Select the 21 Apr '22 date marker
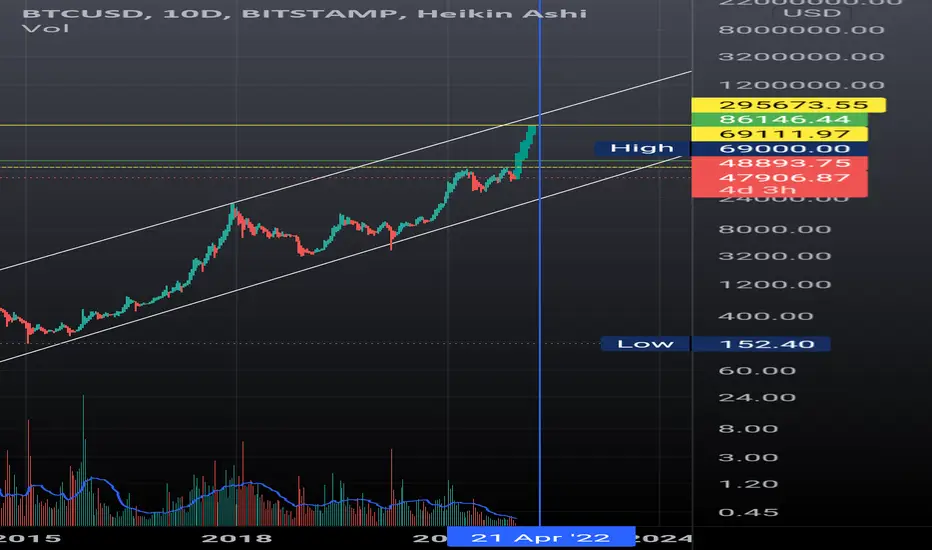The image size is (932, 550). point(541,537)
